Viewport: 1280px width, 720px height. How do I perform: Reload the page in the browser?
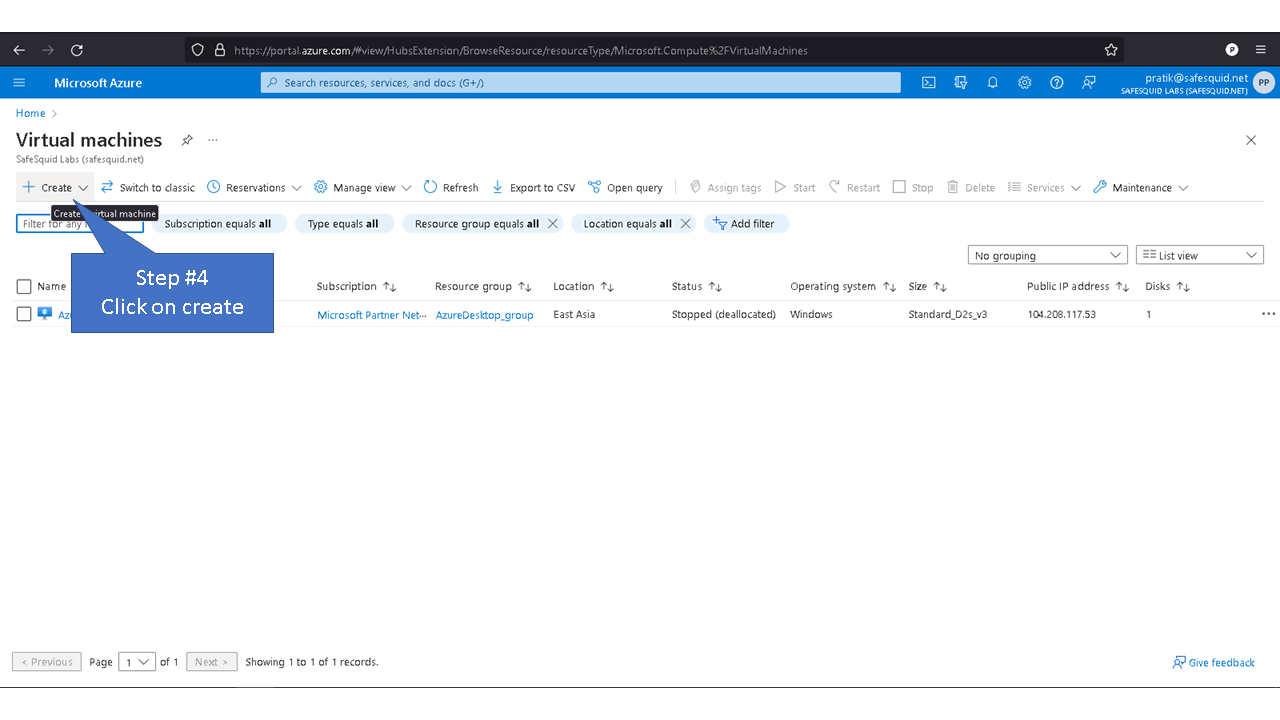pyautogui.click(x=77, y=50)
